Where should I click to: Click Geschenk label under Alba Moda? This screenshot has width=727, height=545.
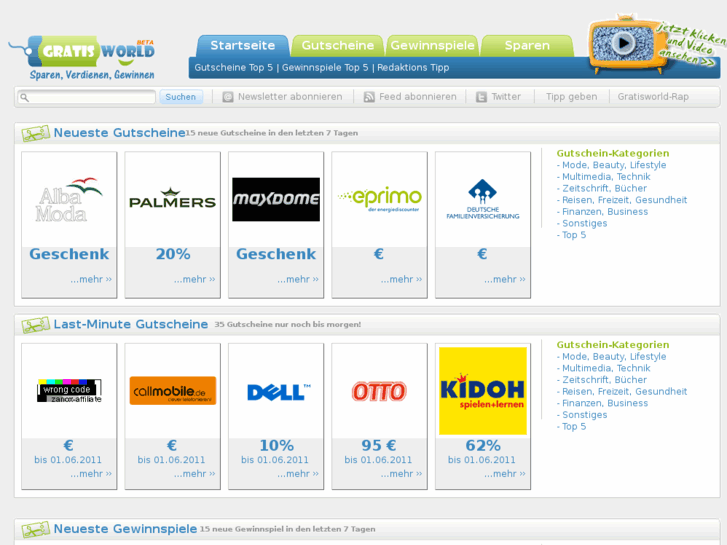pyautogui.click(x=69, y=254)
